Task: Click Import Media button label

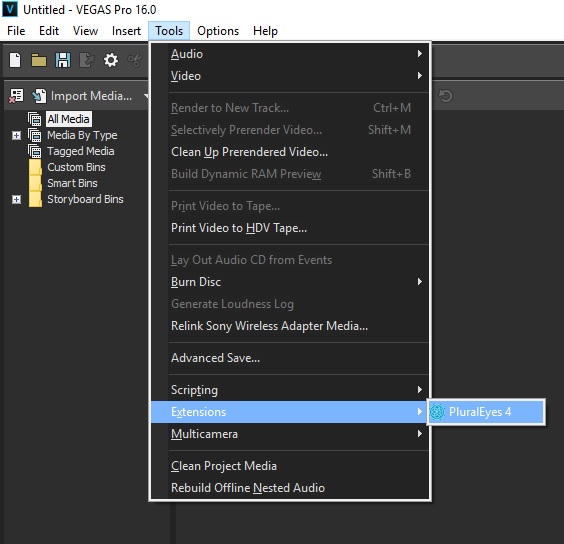Action: (x=91, y=96)
